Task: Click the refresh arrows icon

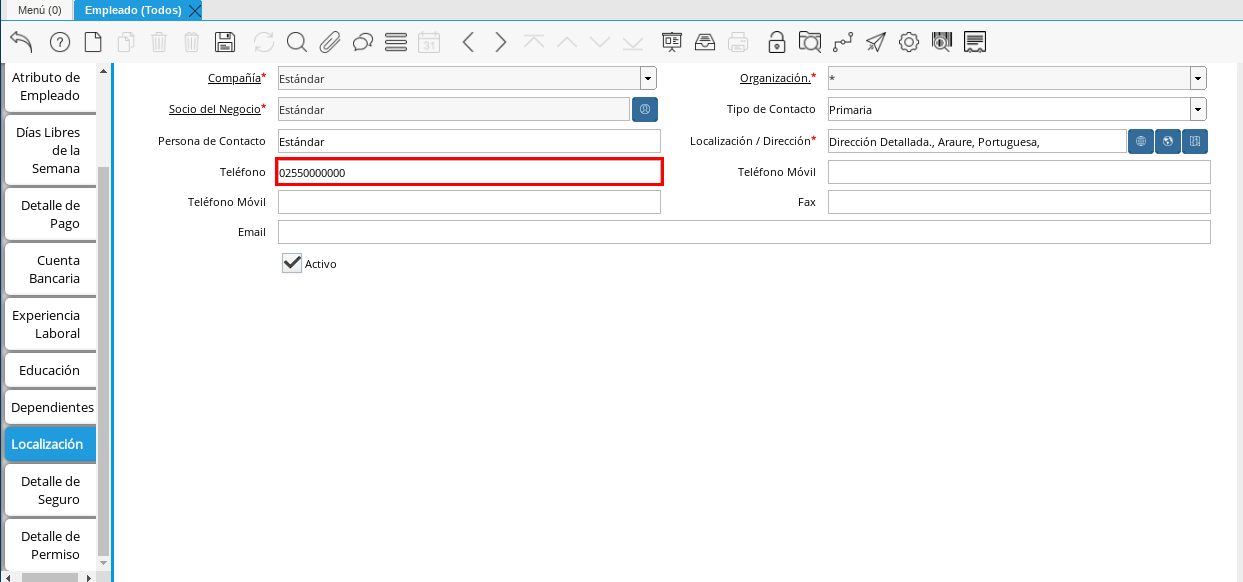Action: coord(264,42)
